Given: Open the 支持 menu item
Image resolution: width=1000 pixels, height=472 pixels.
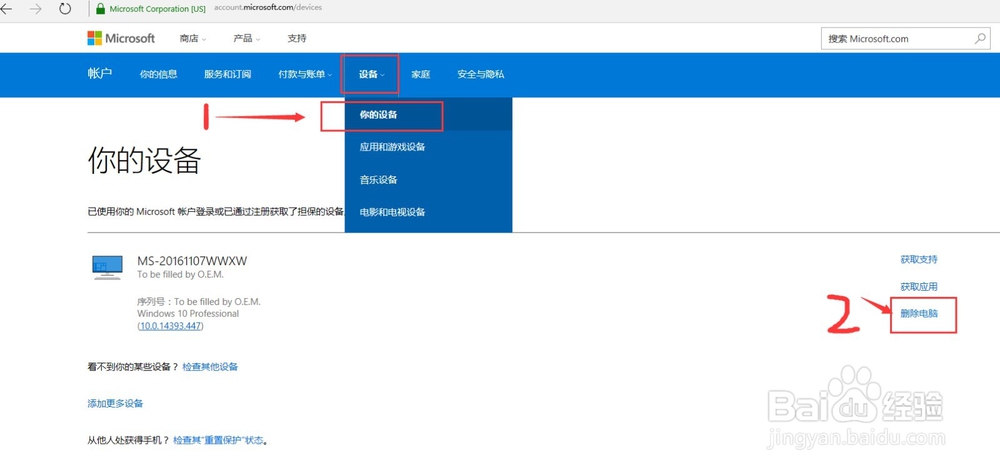Looking at the screenshot, I should pyautogui.click(x=297, y=38).
